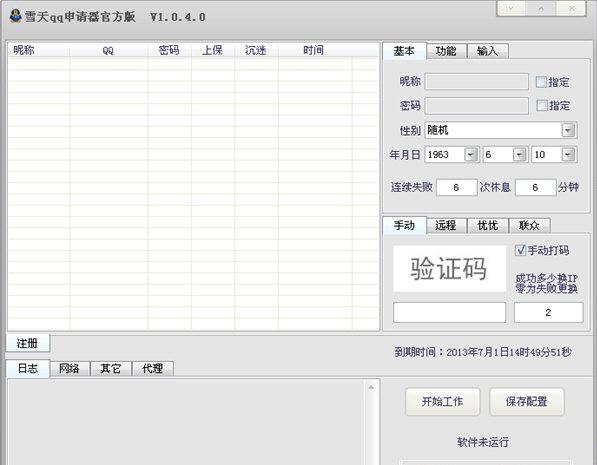Select the 手动 captcha tab
Viewport: 597px width, 465px height.
pyautogui.click(x=404, y=225)
